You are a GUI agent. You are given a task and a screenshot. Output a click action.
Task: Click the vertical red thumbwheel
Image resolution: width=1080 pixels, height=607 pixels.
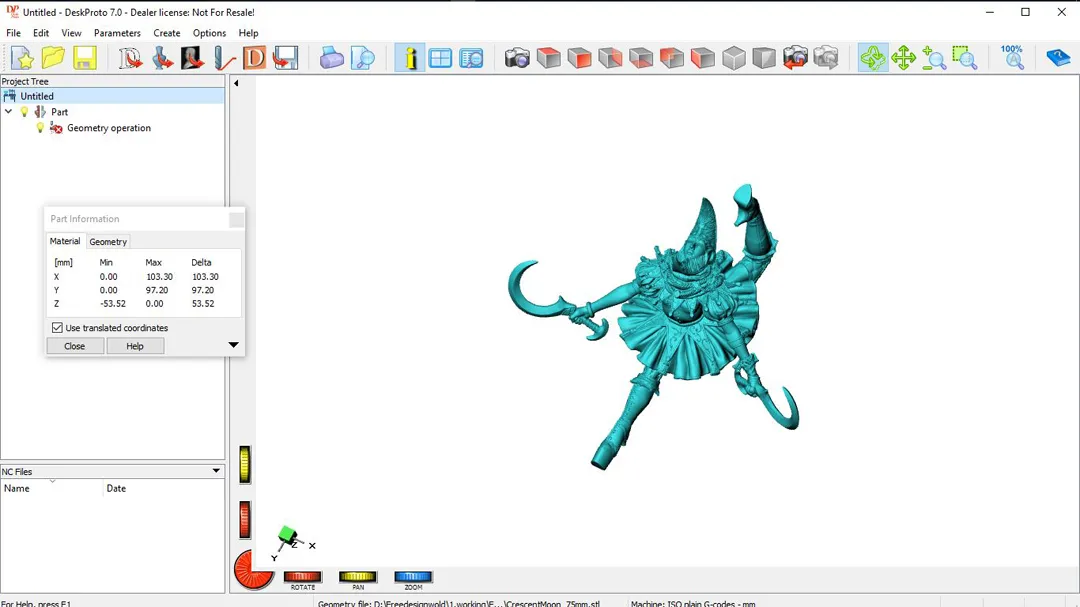tap(245, 519)
